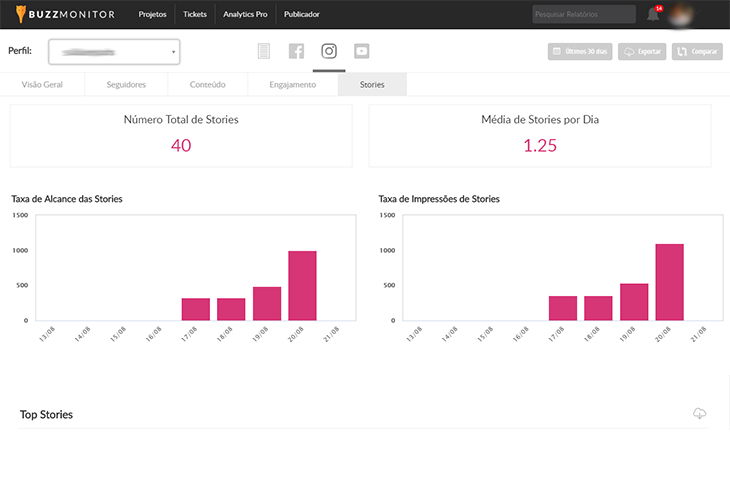Select the Instagram network icon
The width and height of the screenshot is (730, 480).
(328, 51)
